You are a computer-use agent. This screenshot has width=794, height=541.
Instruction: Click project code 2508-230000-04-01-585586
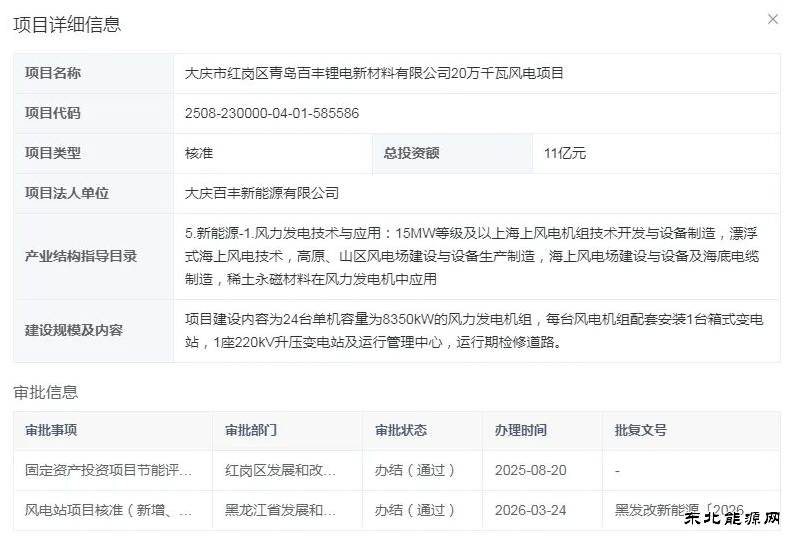pos(272,113)
